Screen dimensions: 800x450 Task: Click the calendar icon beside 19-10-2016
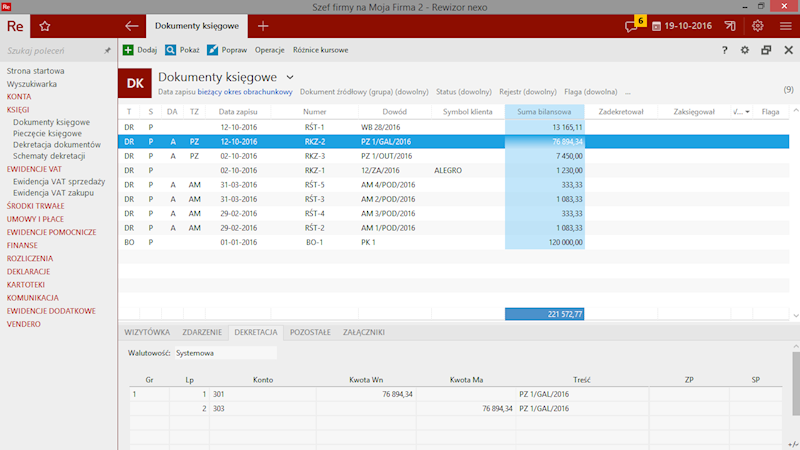[656, 26]
